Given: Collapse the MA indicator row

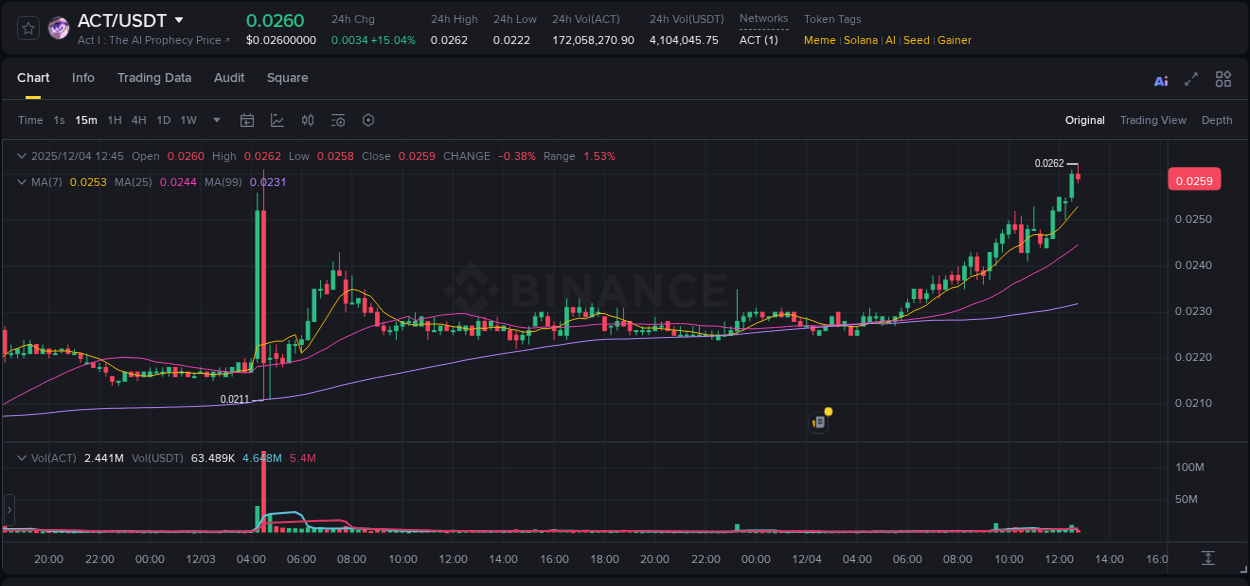Looking at the screenshot, I should point(21,182).
